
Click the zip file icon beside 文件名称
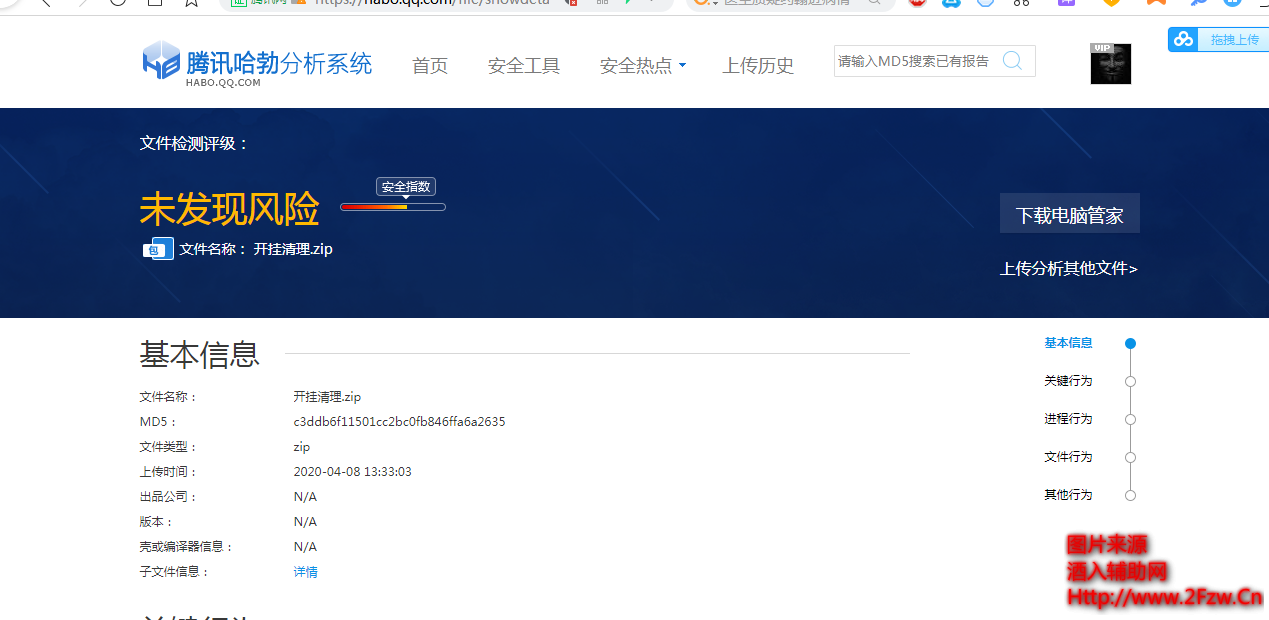point(158,249)
